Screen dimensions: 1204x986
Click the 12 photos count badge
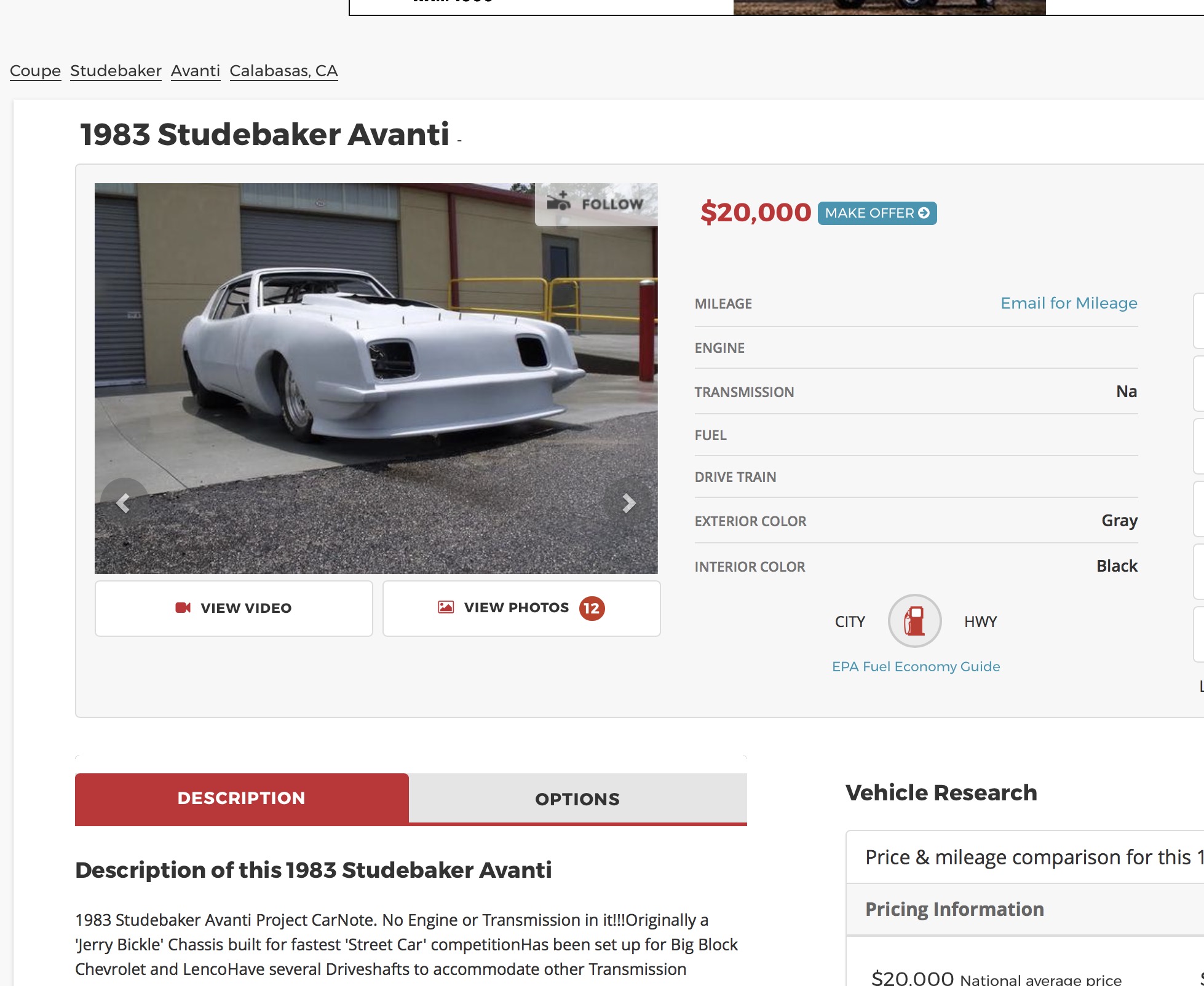(x=592, y=609)
